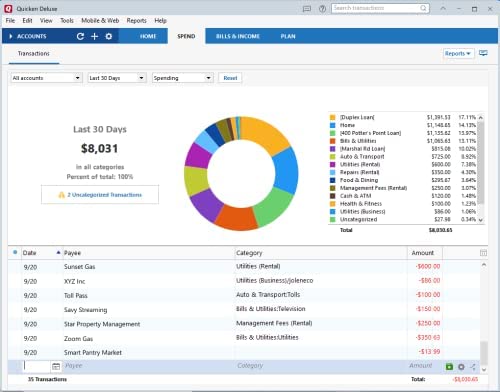Viewport: 500px width, 392px height.
Task: Click the new transaction Category field
Action: pos(321,366)
